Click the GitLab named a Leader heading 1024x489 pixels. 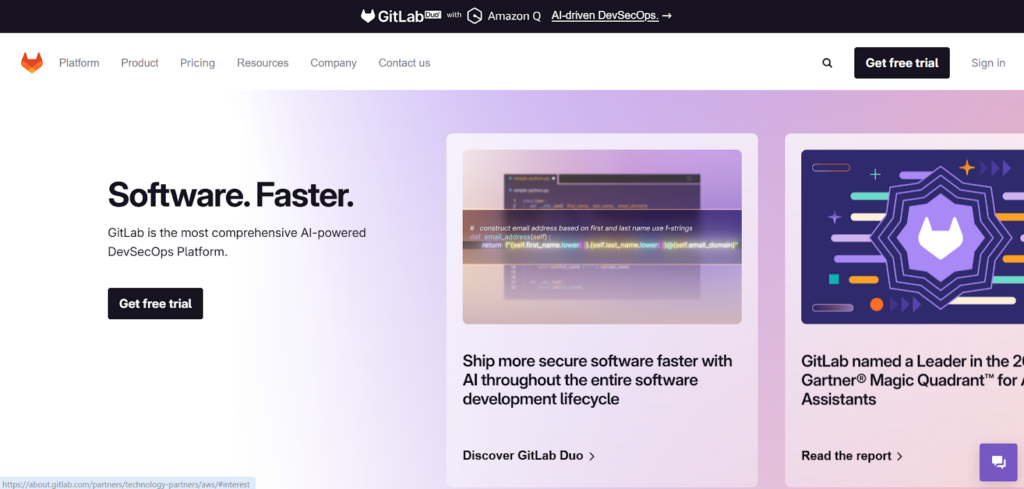(x=912, y=379)
